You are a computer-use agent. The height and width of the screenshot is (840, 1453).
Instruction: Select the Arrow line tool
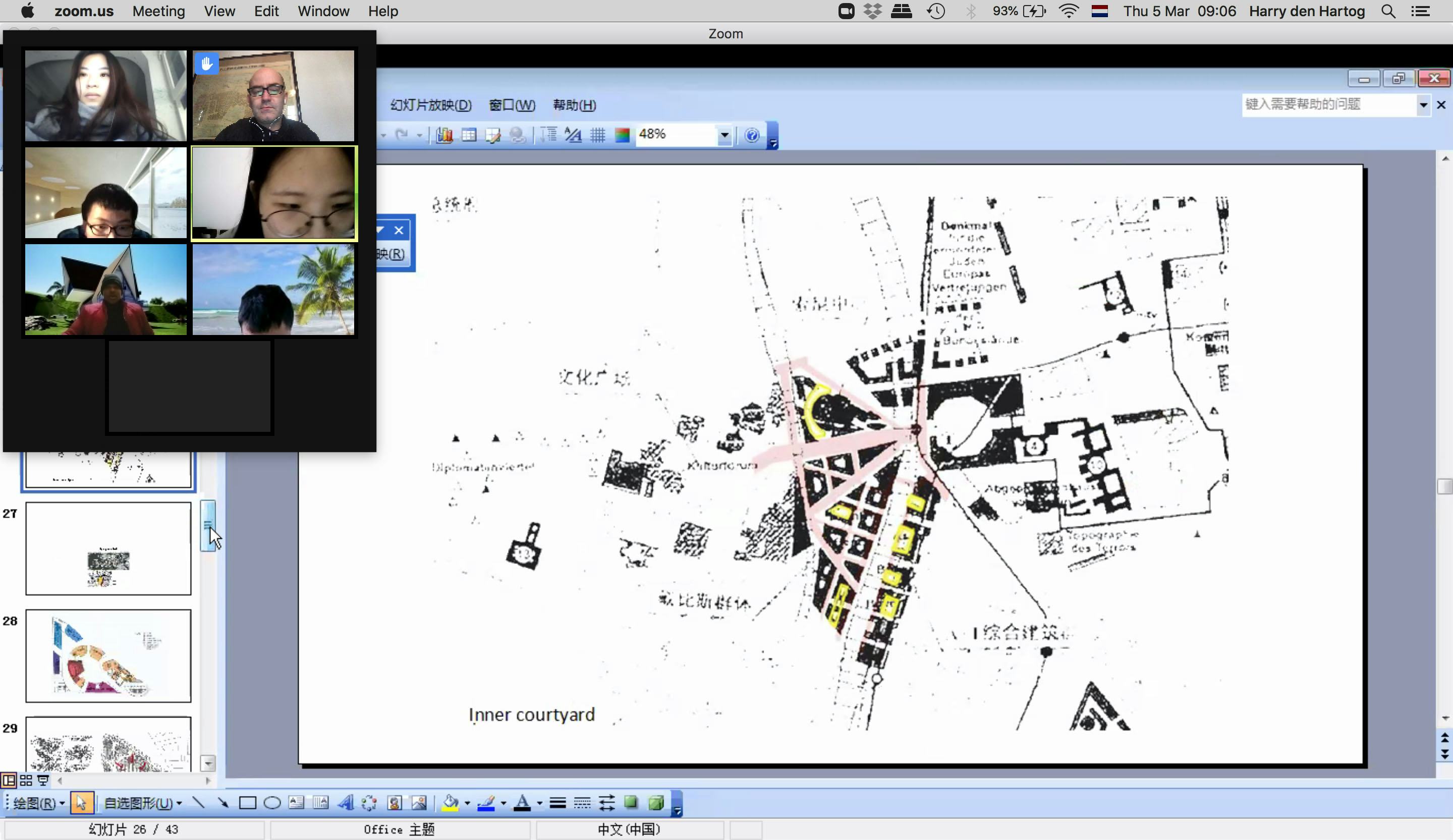point(222,803)
